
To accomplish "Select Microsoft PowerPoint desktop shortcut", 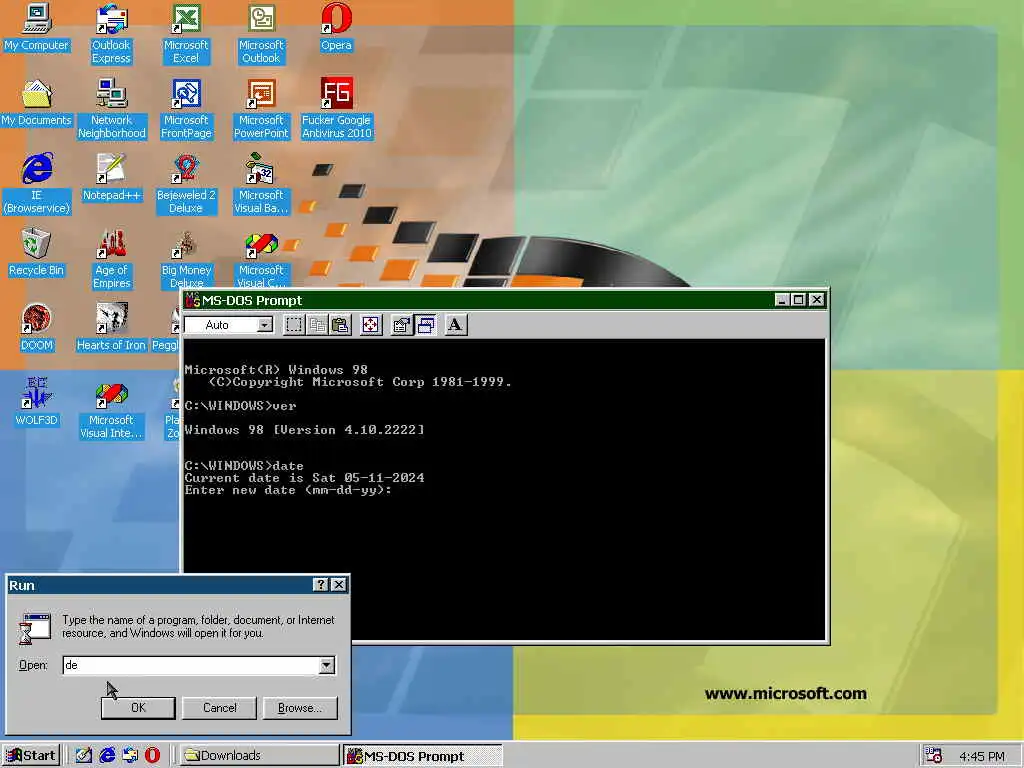I will (x=261, y=109).
